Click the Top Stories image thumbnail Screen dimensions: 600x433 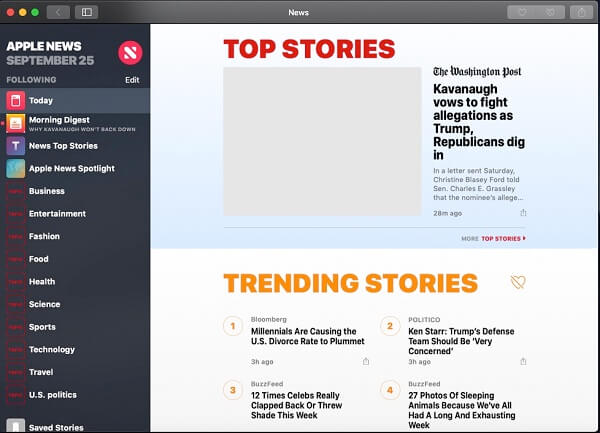(x=322, y=141)
